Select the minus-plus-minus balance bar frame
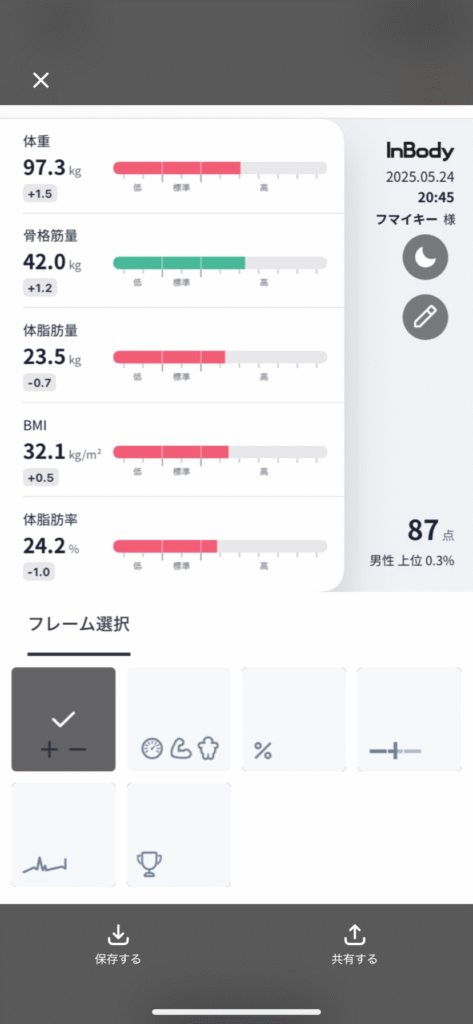The height and width of the screenshot is (1024, 473). [409, 719]
